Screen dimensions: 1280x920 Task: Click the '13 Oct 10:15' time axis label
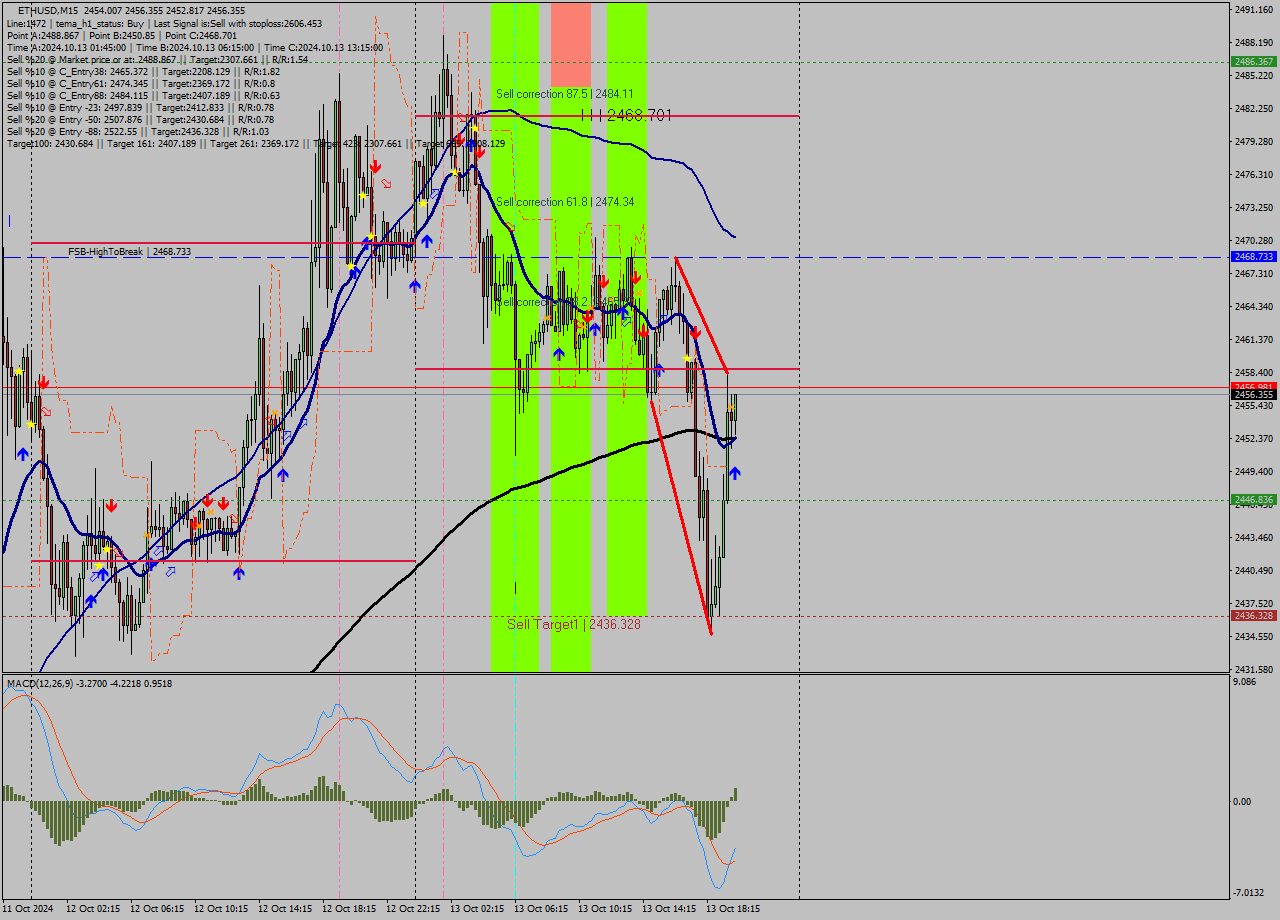point(605,909)
